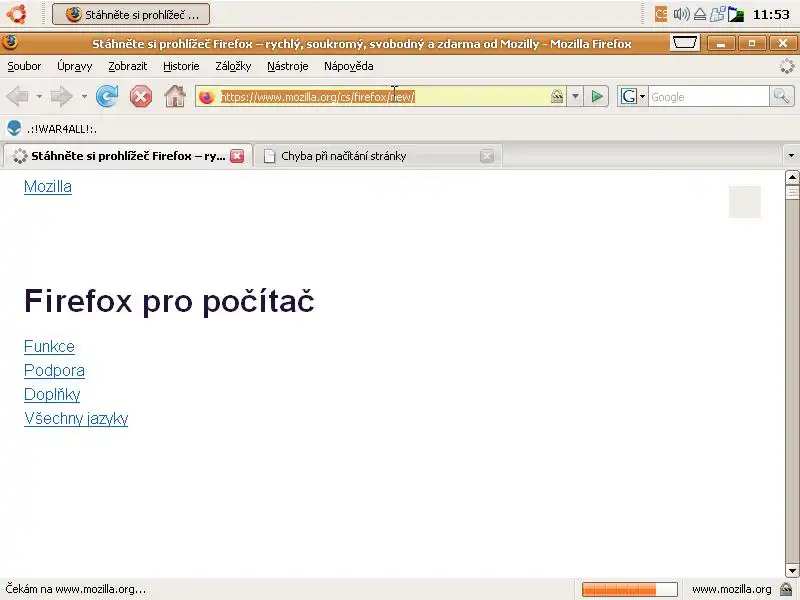The image size is (800, 600).
Task: Click the 11:53 clock
Action: coord(771,14)
